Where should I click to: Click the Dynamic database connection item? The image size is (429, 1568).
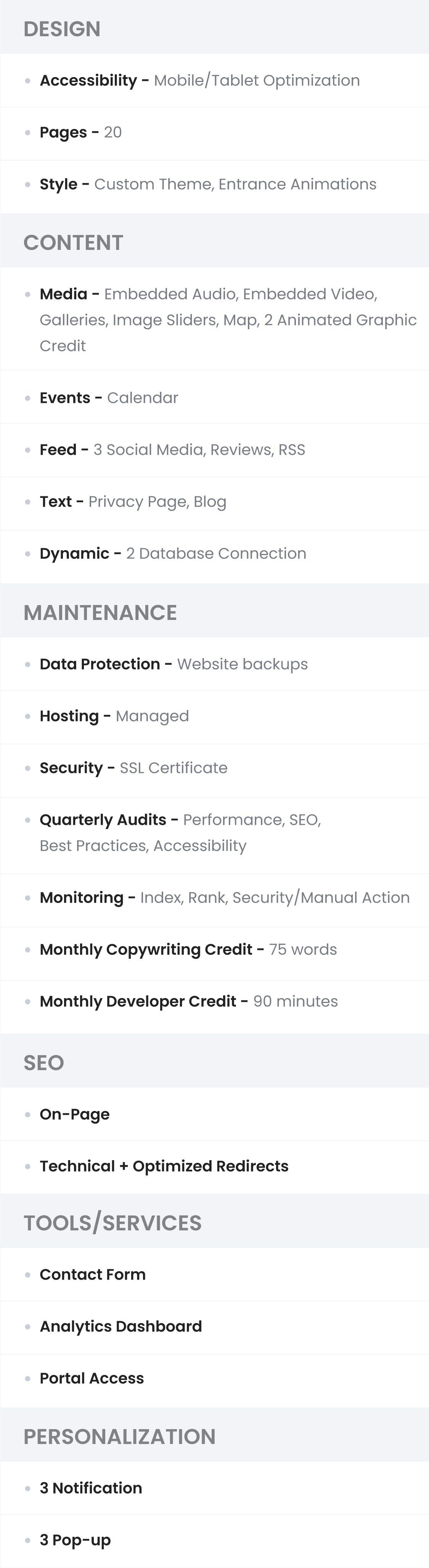tap(173, 553)
